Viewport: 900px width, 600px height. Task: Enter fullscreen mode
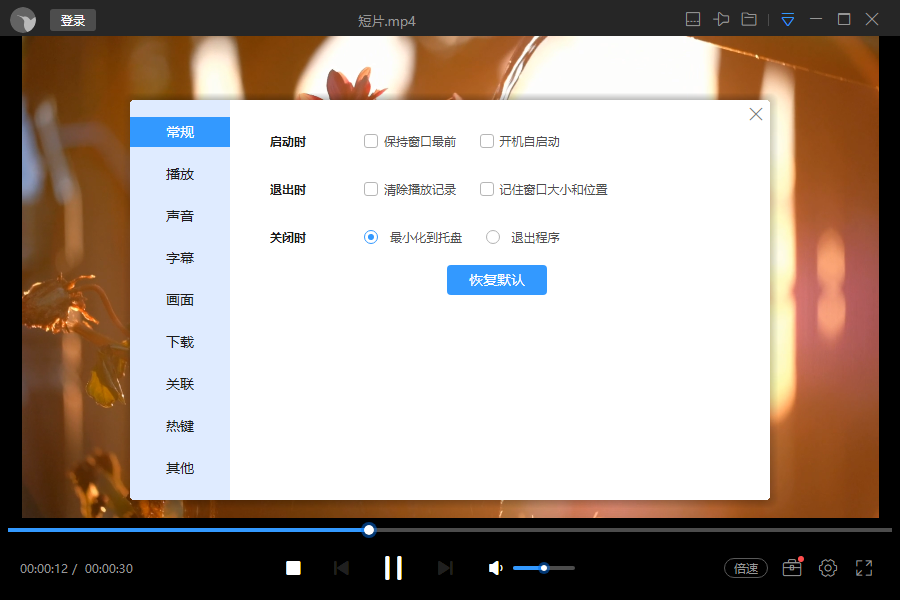[864, 567]
